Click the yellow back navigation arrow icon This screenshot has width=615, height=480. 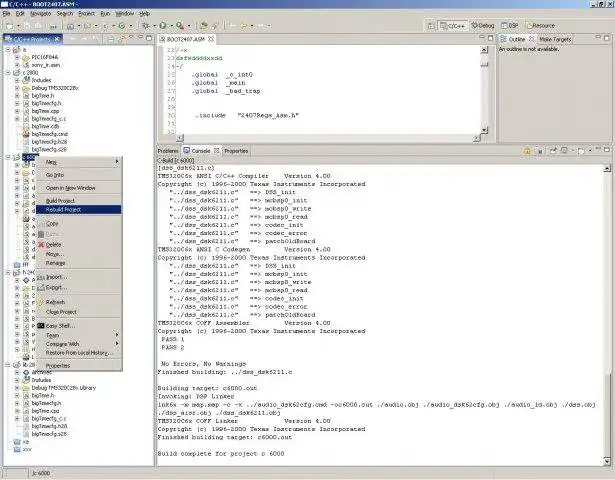pos(243,26)
